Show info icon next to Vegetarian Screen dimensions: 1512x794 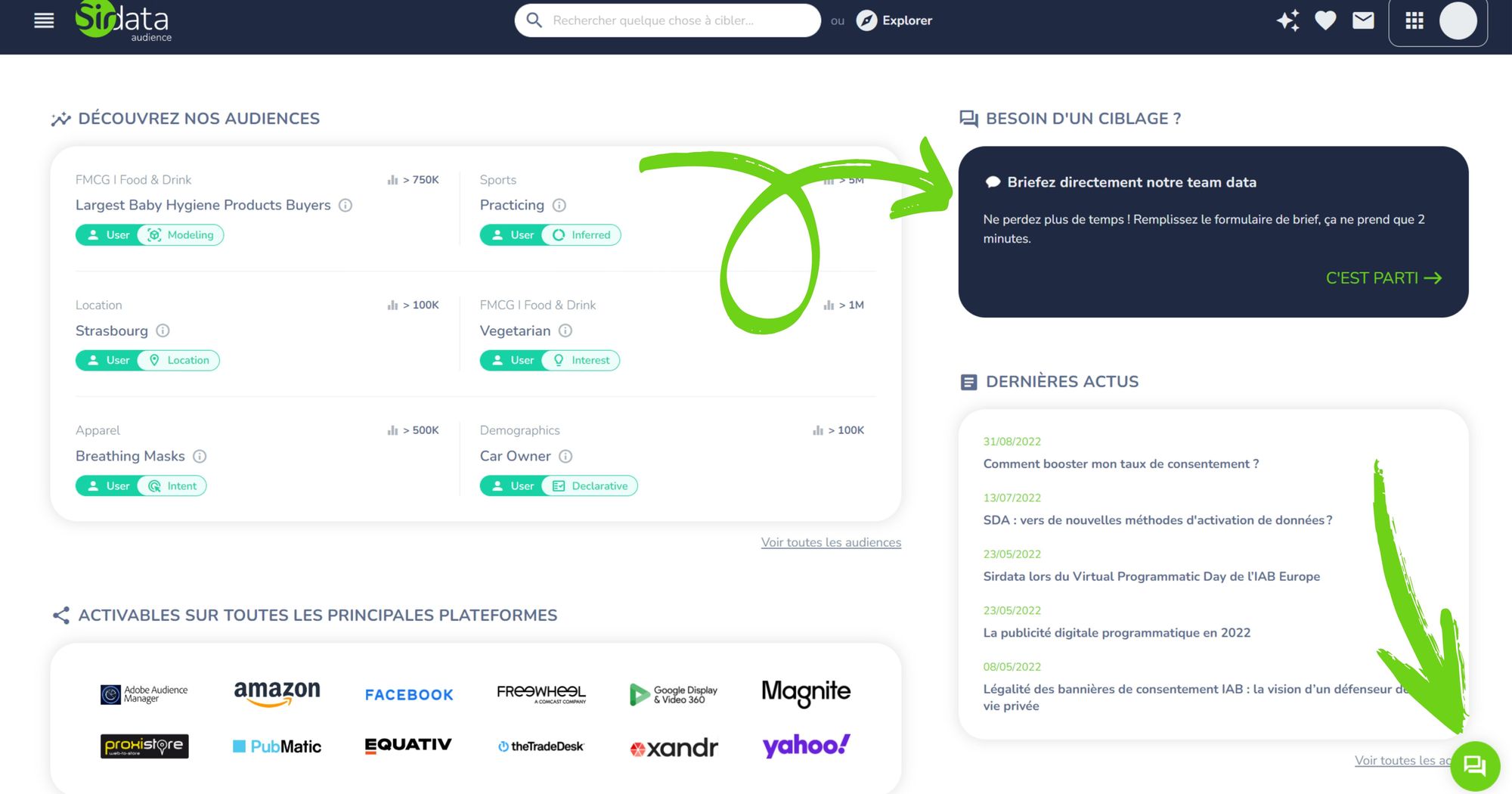(565, 330)
